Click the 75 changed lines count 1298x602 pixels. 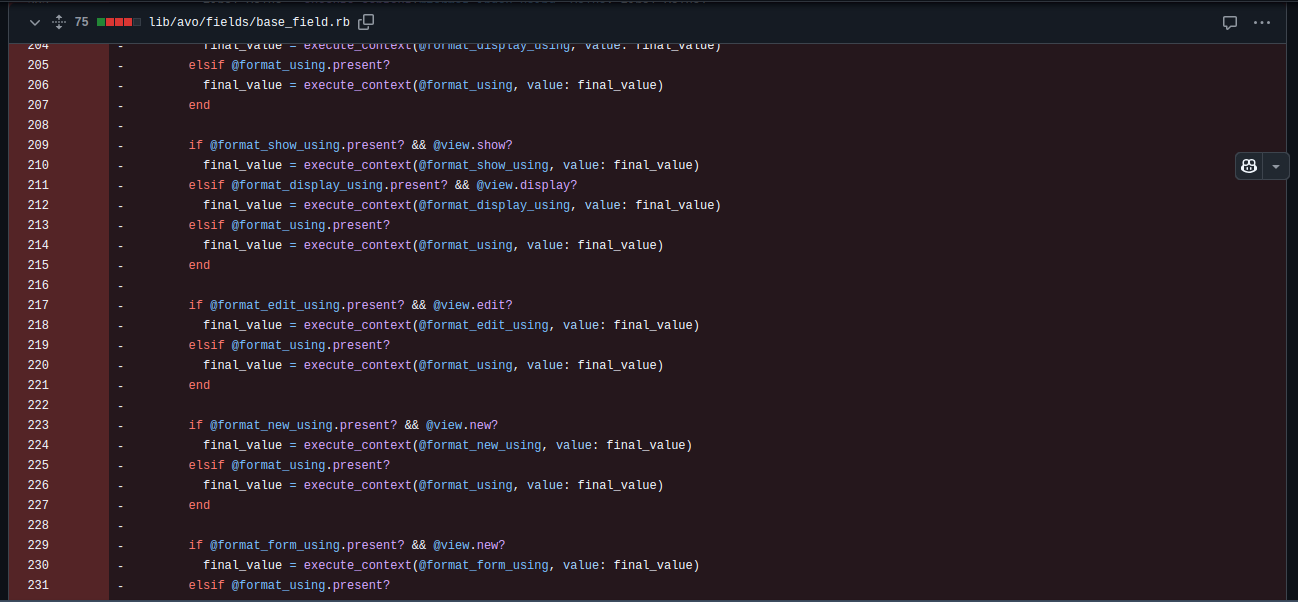81,22
